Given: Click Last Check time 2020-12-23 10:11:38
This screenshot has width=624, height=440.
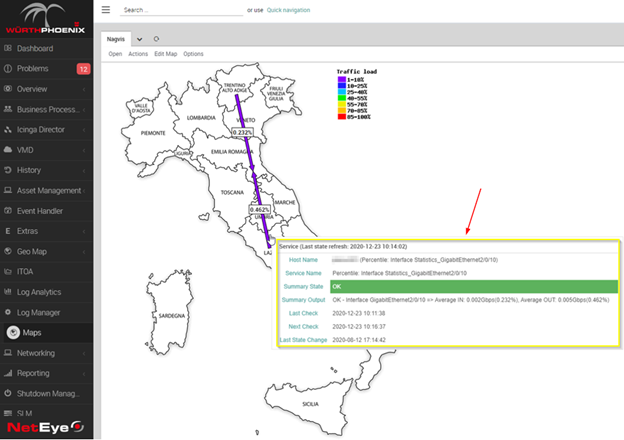Looking at the screenshot, I should [x=359, y=313].
